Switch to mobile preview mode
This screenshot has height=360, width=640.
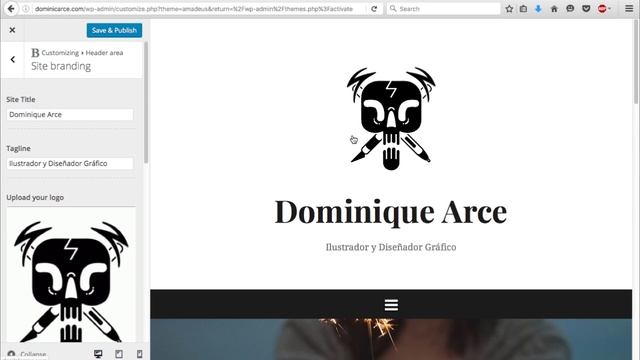(139, 354)
